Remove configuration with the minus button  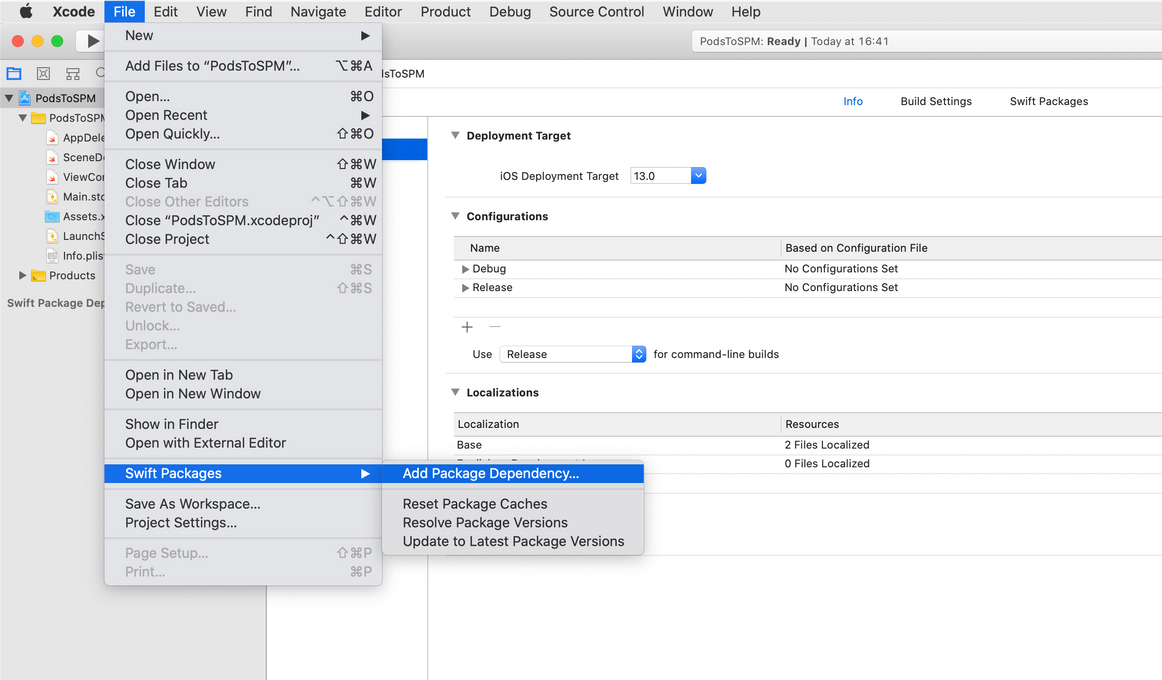coord(495,327)
